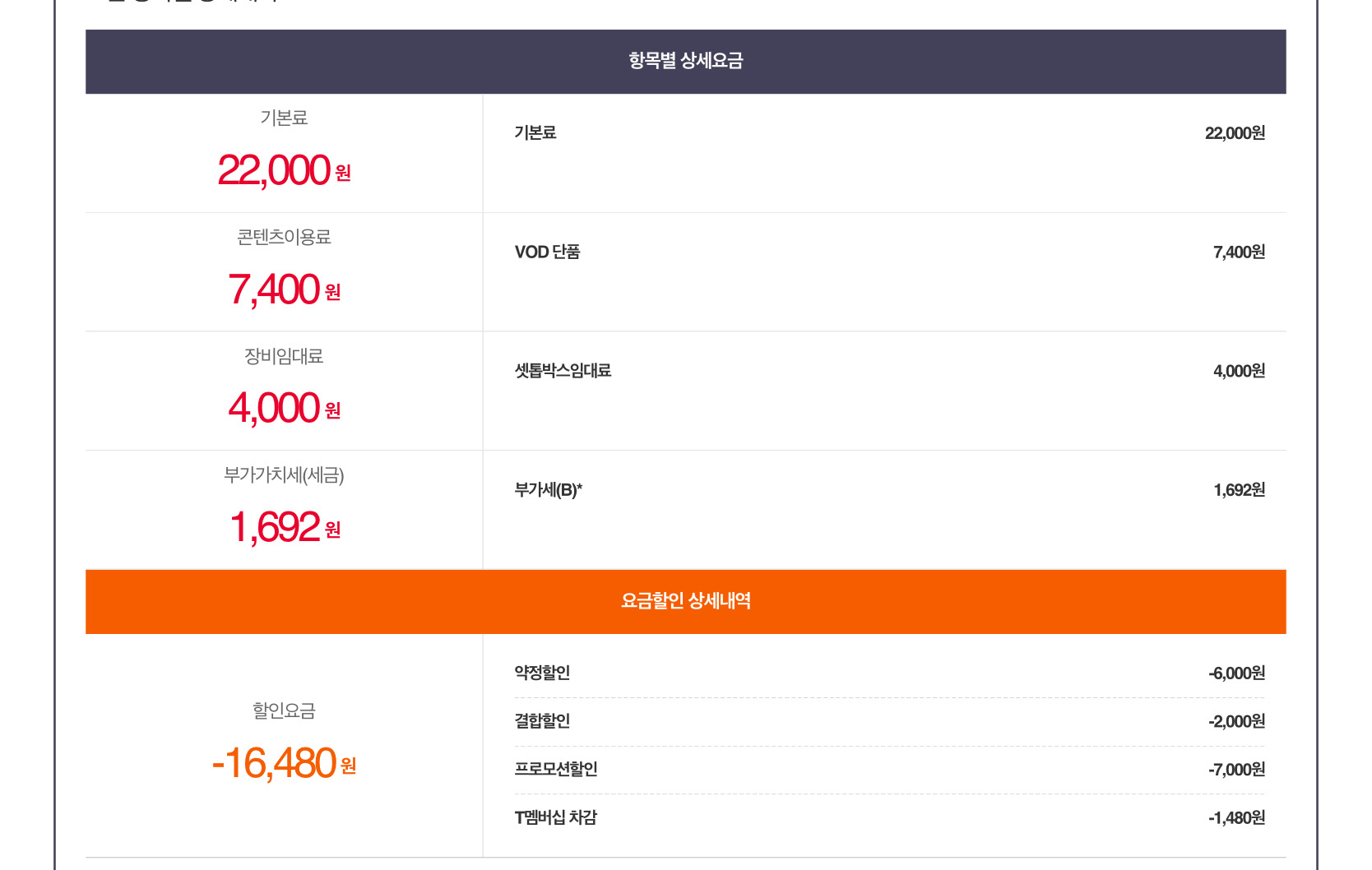Select the orange -16,480원 discount total
1372x870 pixels.
point(284,764)
